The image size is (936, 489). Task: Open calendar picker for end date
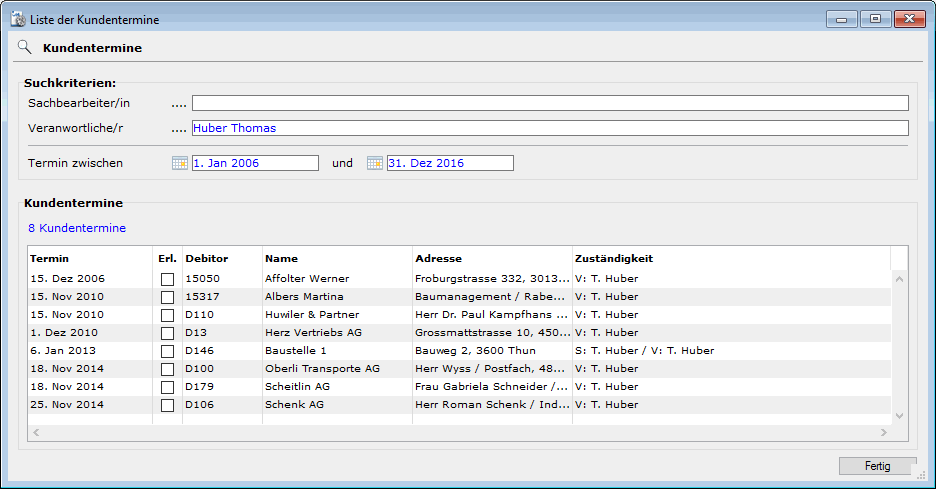point(375,163)
